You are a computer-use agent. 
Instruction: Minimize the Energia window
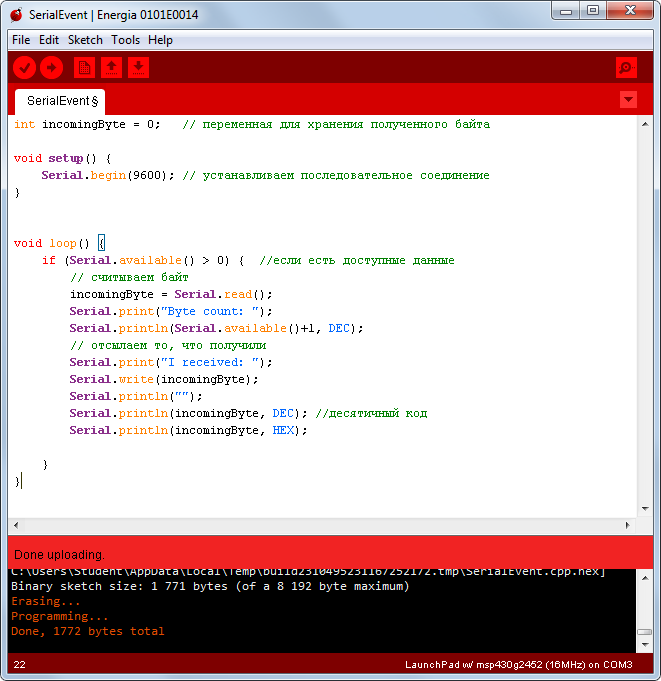pos(566,11)
